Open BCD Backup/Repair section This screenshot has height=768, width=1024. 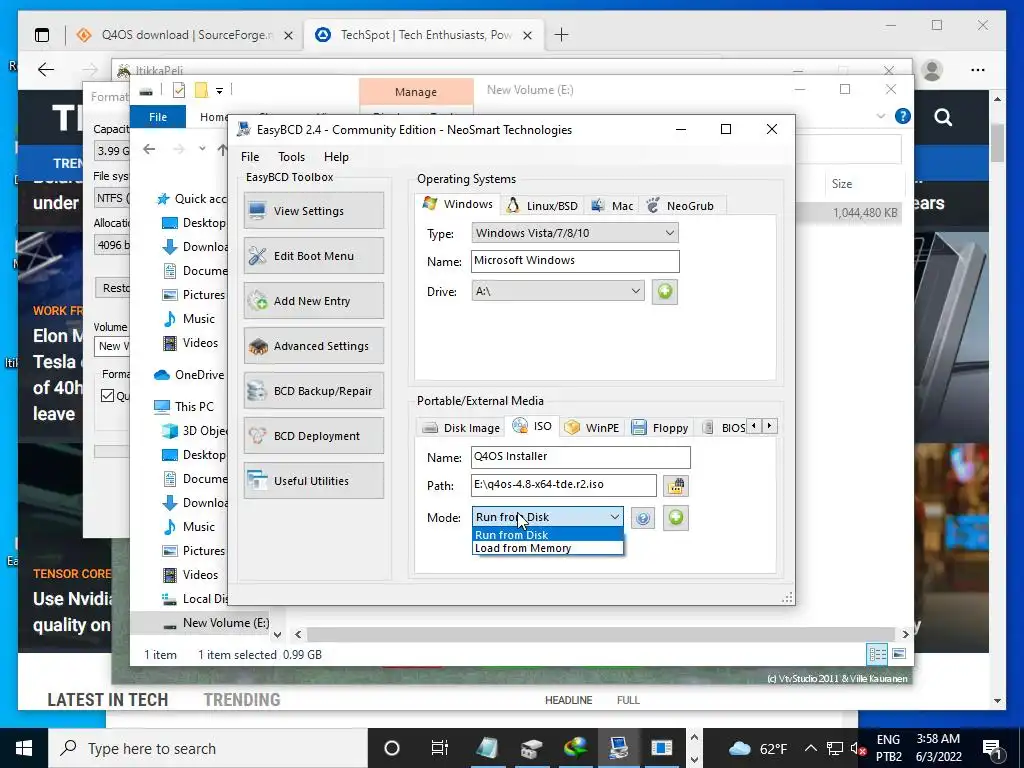[313, 391]
